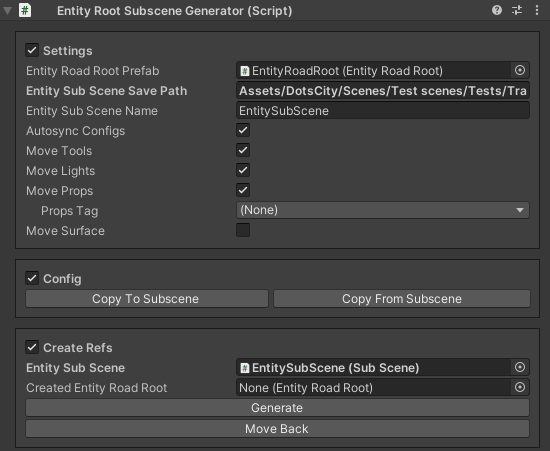Image resolution: width=550 pixels, height=451 pixels.
Task: Open component preset selector icon
Action: point(517,10)
